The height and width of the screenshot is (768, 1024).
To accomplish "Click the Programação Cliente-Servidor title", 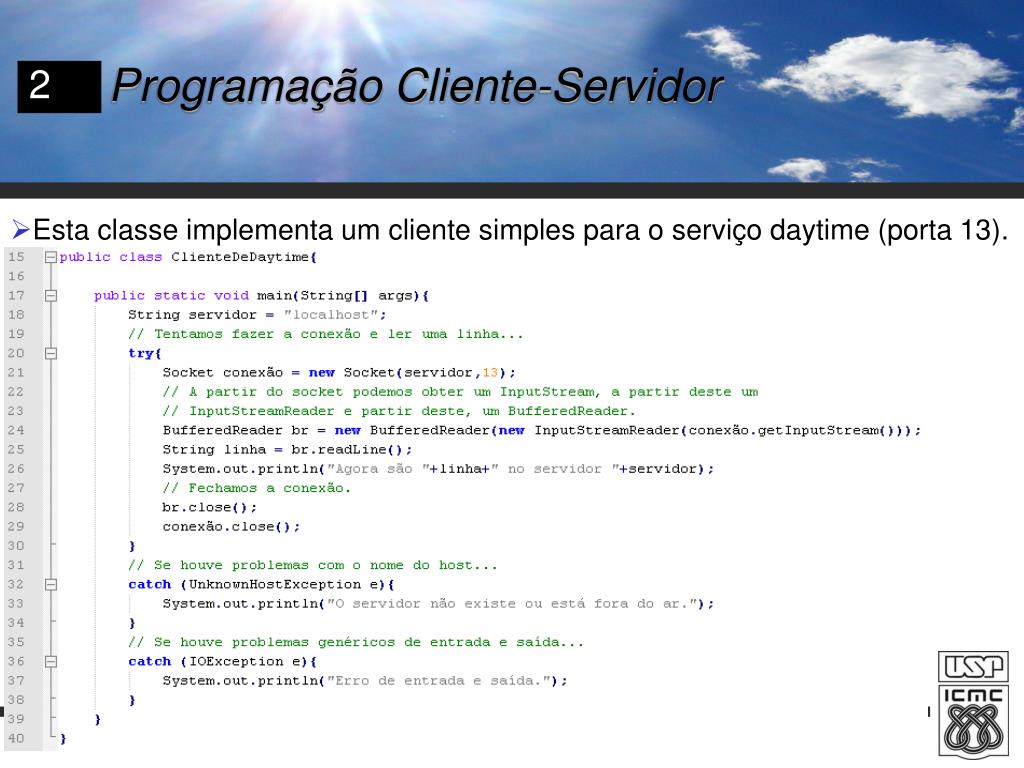I will [x=417, y=86].
